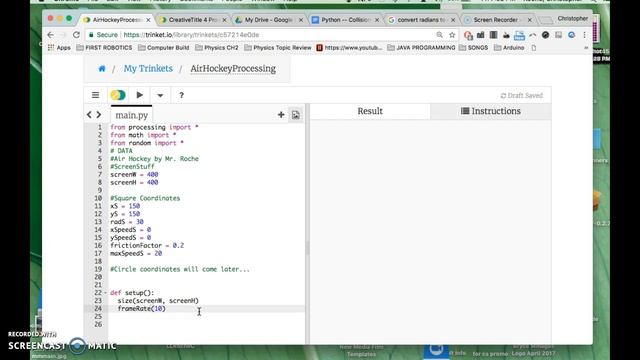Open SONGS bookmark folder
This screenshot has width=640, height=360.
click(473, 48)
